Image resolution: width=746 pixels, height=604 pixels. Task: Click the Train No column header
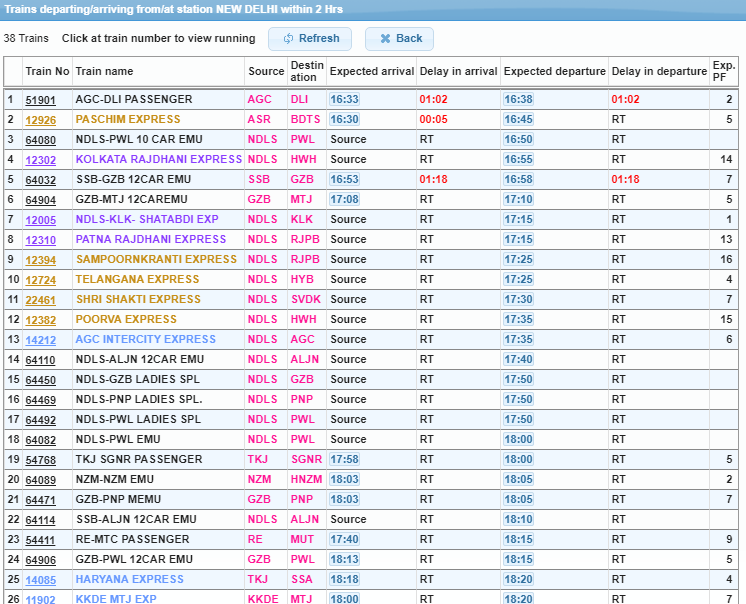click(47, 71)
